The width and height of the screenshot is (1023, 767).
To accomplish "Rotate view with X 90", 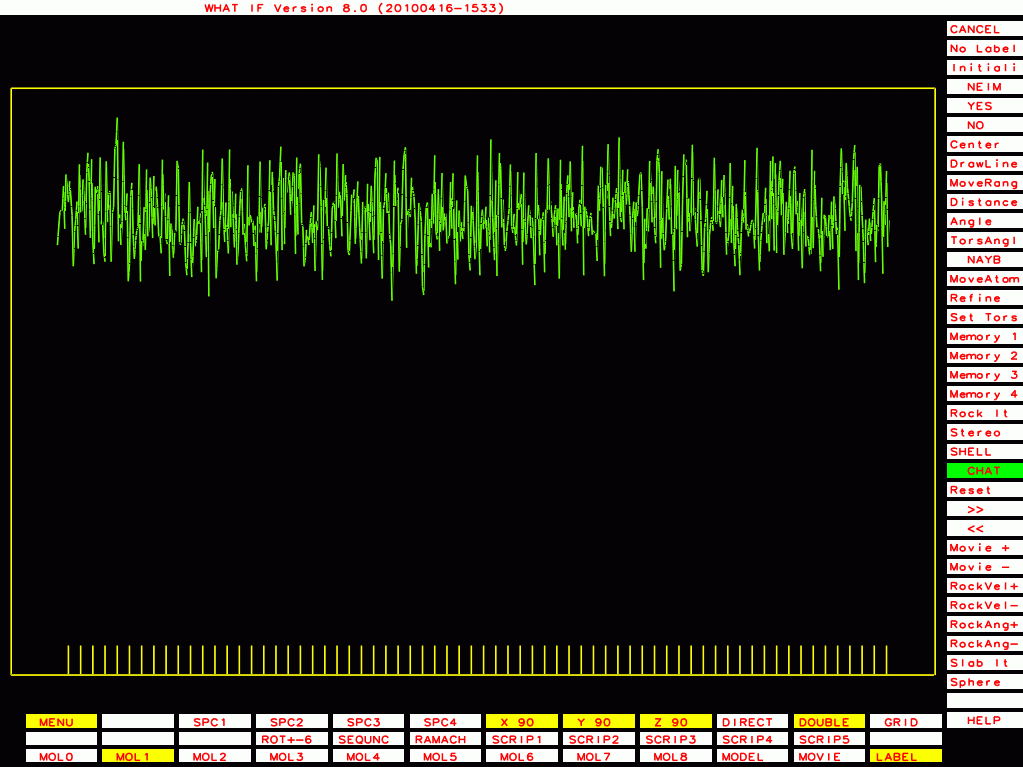I will tap(522, 722).
